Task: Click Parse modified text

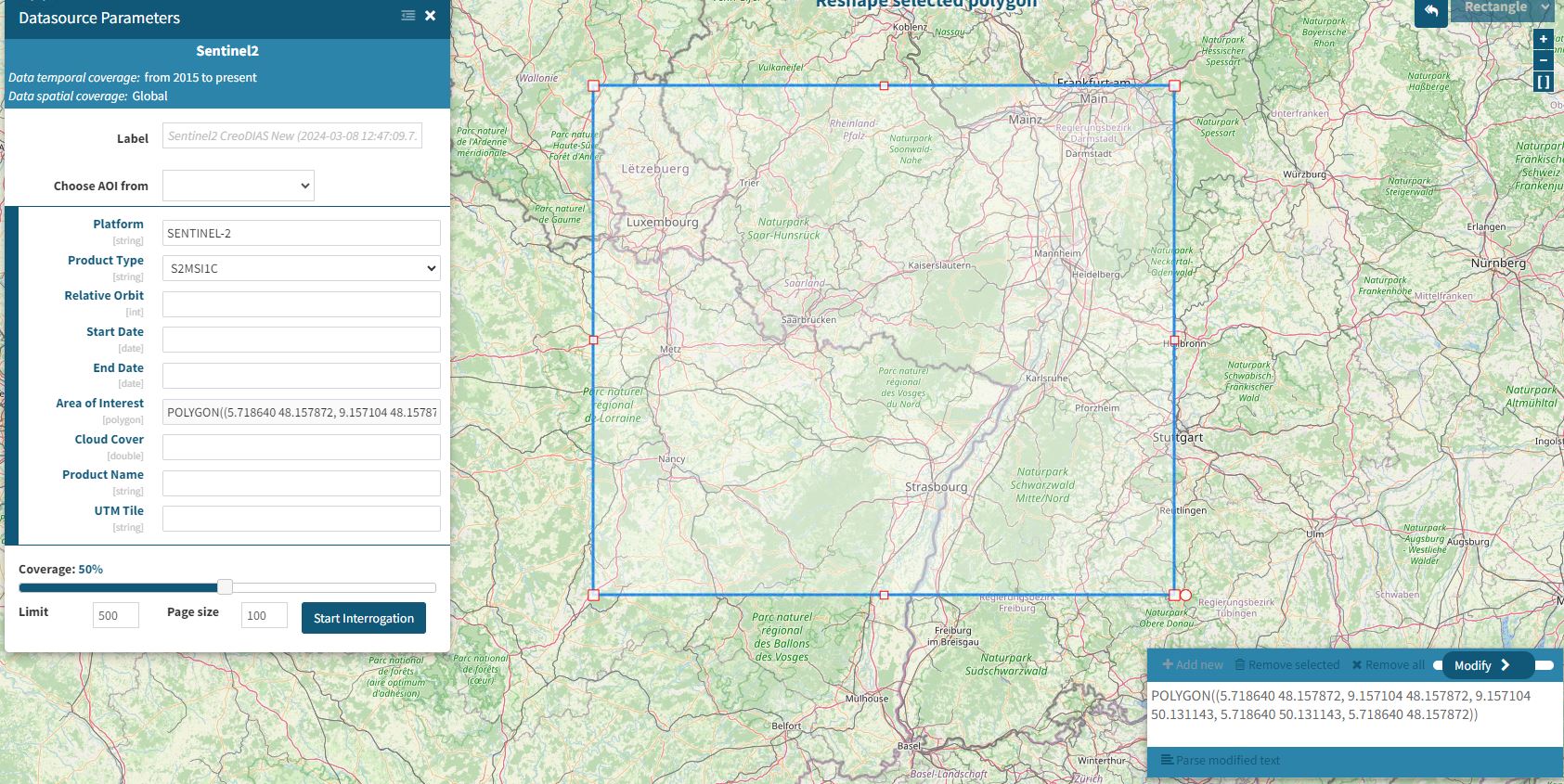Action: tap(1220, 760)
